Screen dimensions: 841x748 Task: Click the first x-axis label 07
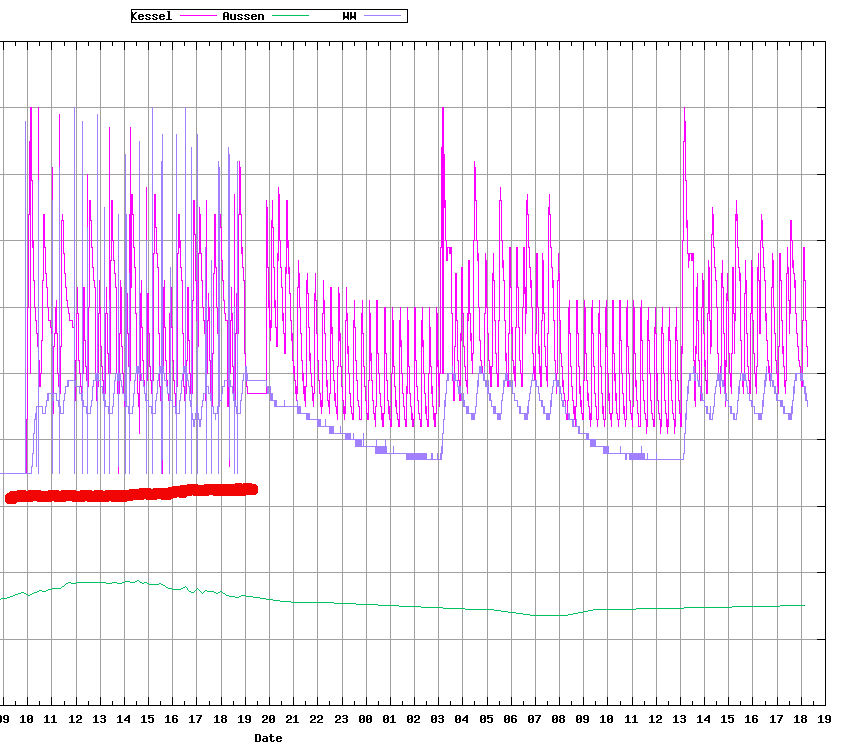(534, 720)
